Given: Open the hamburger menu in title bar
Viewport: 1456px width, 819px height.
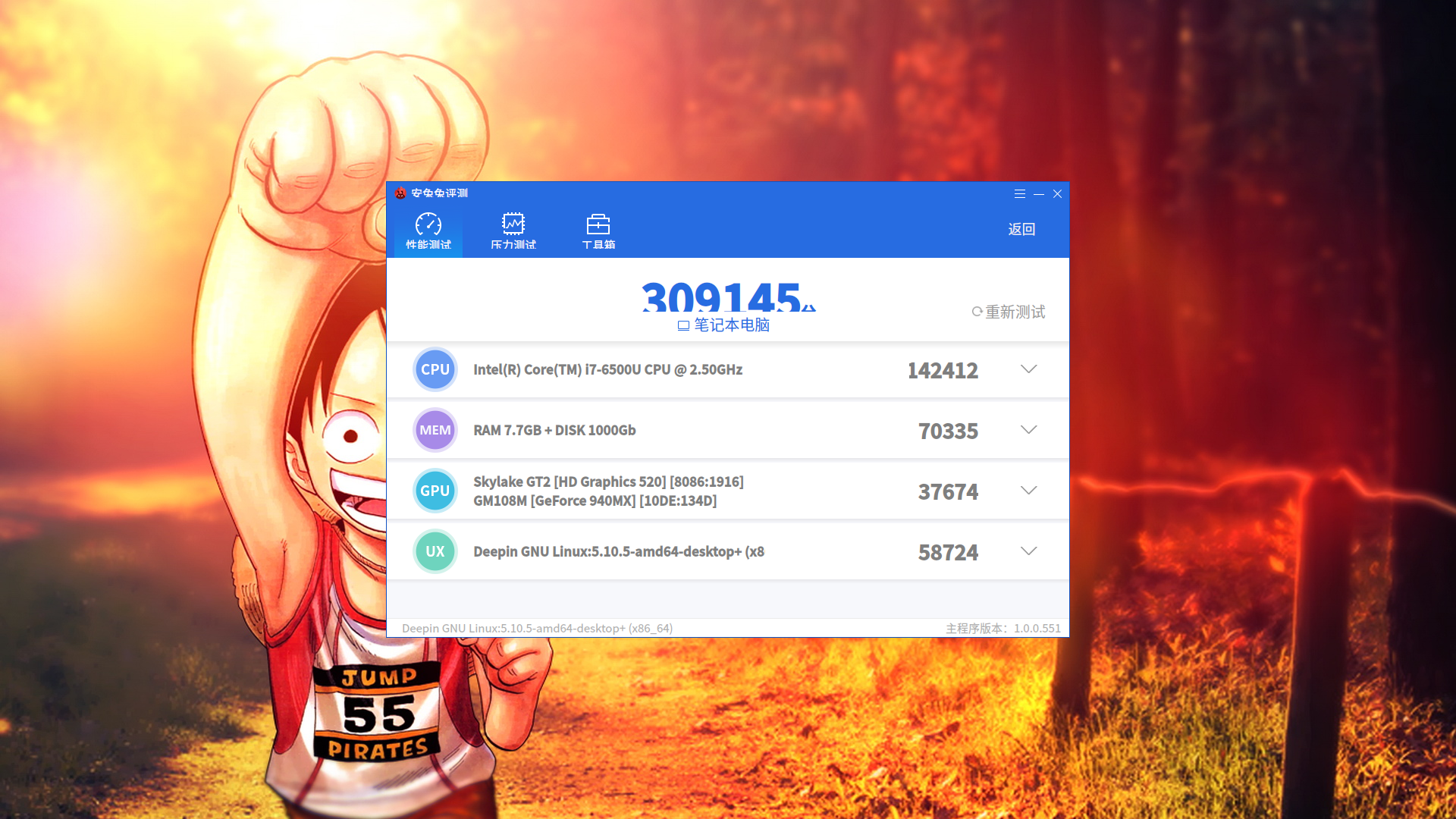Looking at the screenshot, I should [x=1020, y=194].
